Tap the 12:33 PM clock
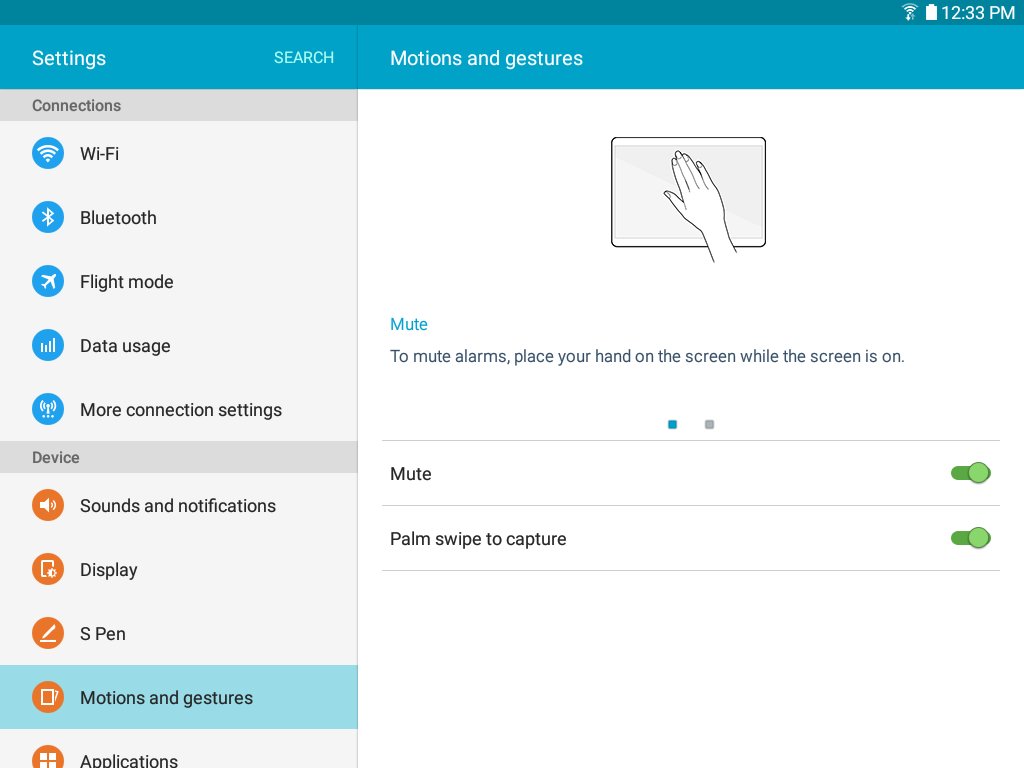 [978, 12]
